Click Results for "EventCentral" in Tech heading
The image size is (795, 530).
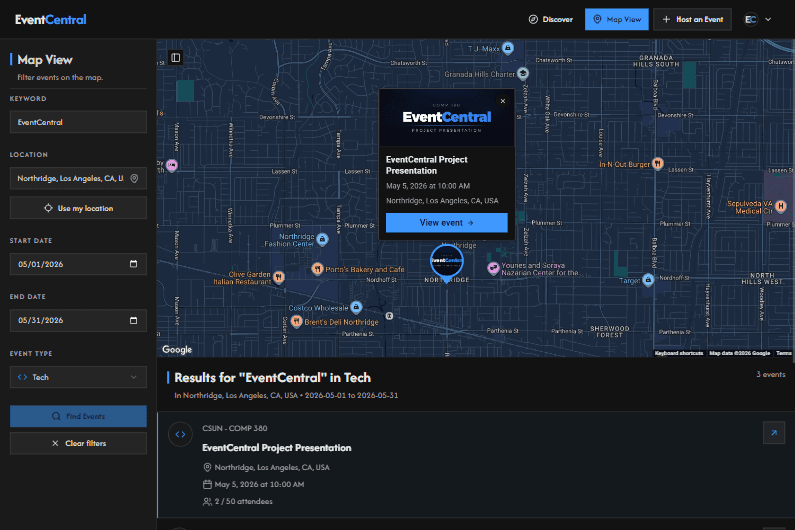(x=272, y=378)
